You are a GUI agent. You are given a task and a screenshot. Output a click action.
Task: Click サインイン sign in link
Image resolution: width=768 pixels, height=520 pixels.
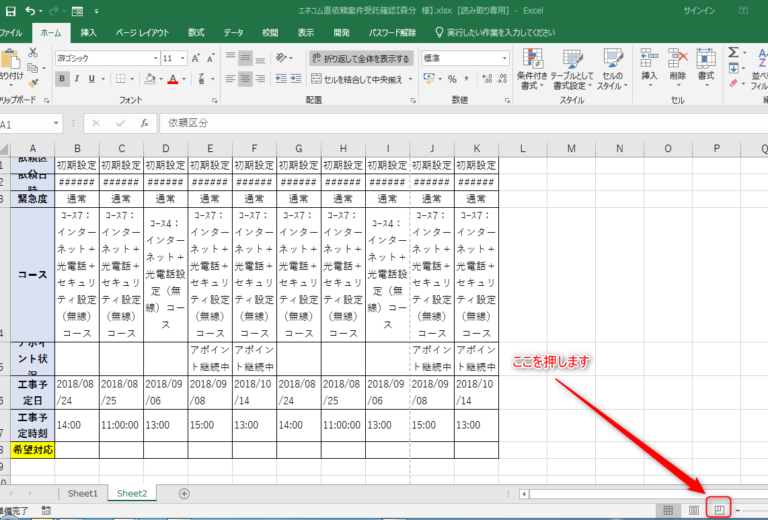click(699, 10)
